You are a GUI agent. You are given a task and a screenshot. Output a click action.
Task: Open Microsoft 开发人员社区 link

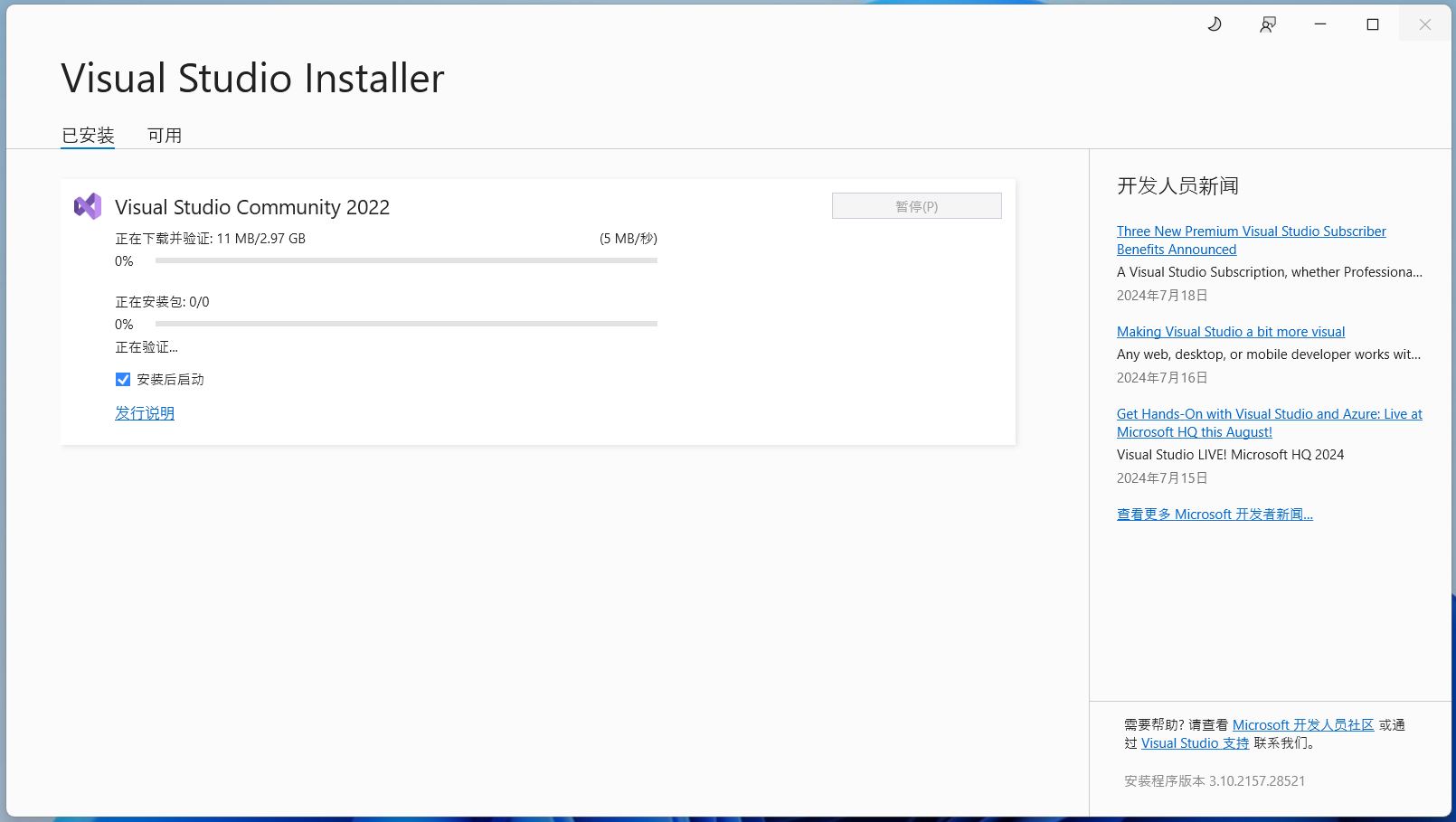[1303, 725]
